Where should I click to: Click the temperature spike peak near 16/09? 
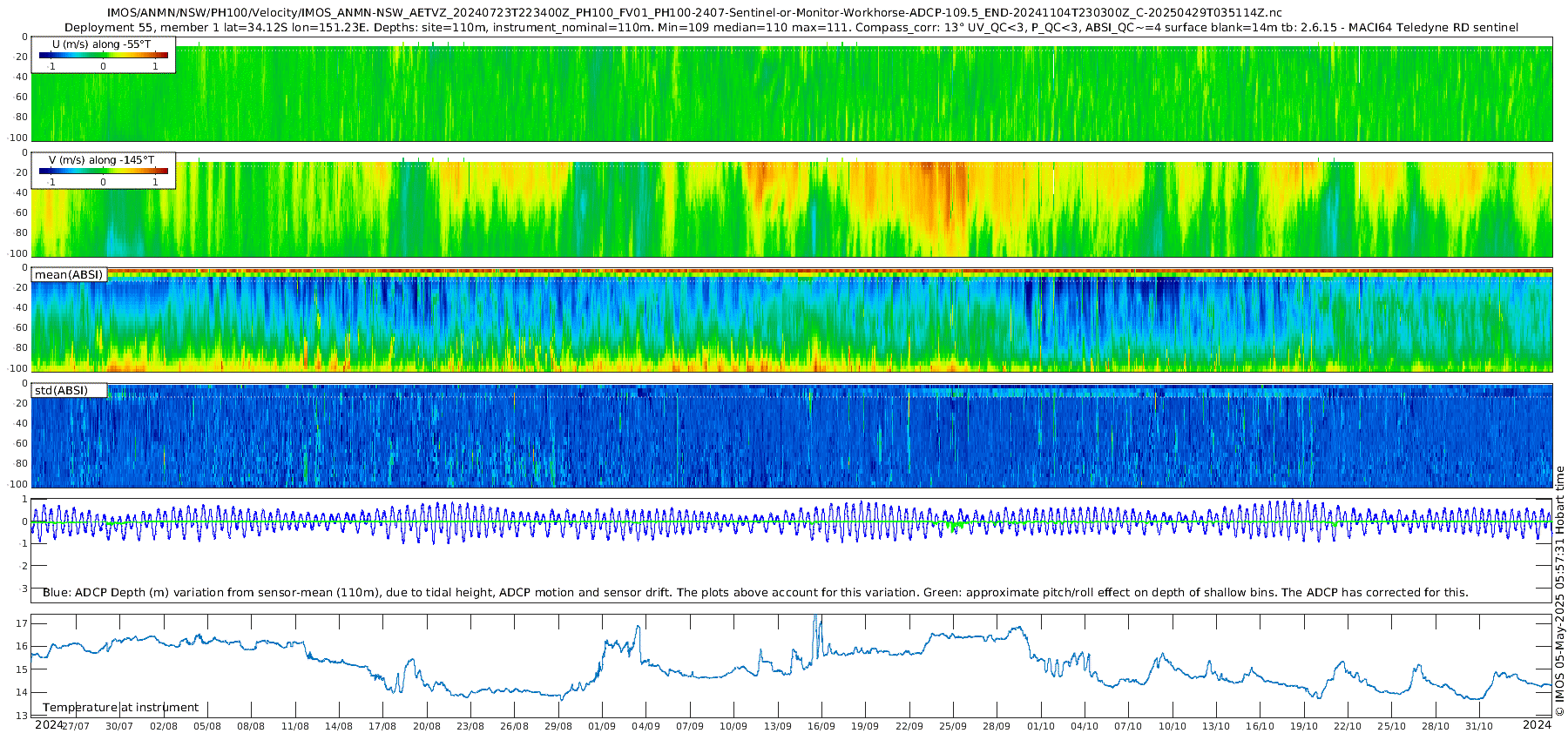click(816, 618)
